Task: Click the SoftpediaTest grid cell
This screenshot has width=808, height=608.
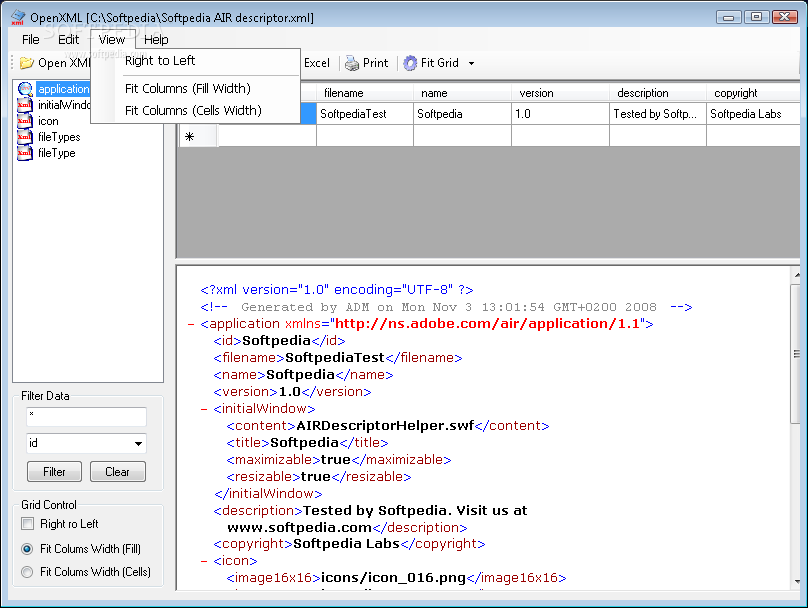Action: [365, 114]
